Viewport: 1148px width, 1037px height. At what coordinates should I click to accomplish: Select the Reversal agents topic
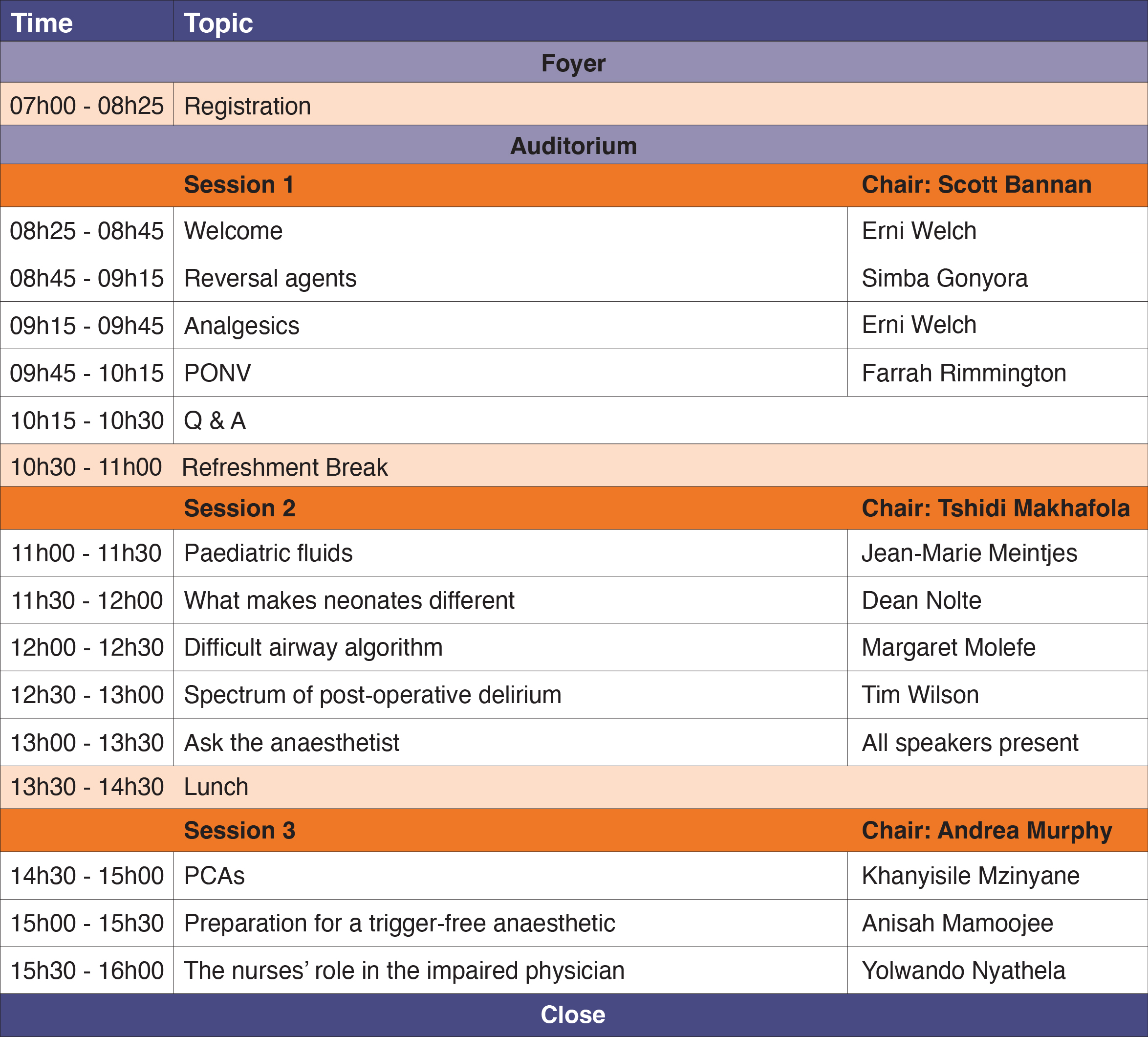[x=270, y=279]
